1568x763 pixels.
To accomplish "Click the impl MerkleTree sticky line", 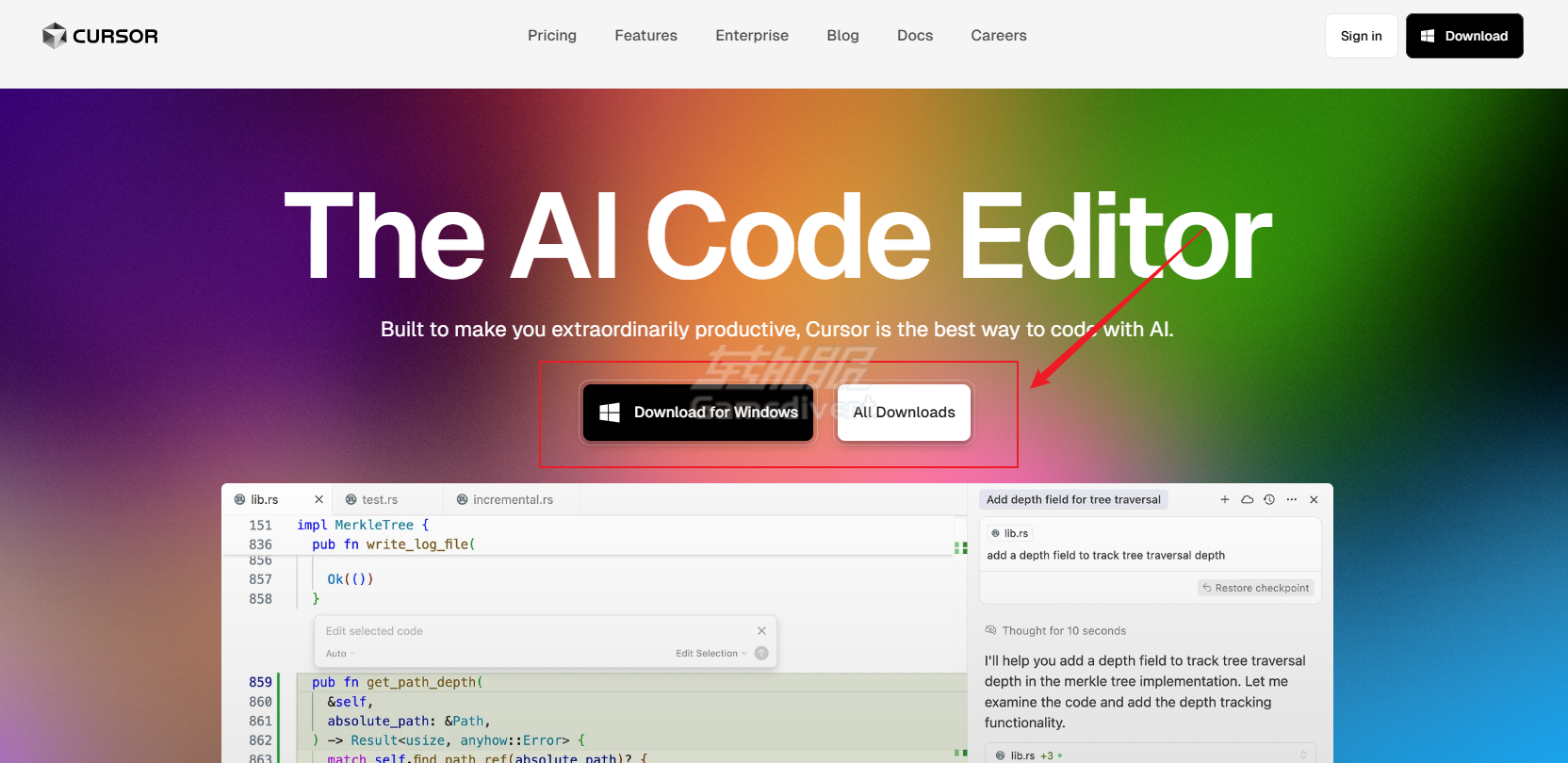I will point(363,526).
